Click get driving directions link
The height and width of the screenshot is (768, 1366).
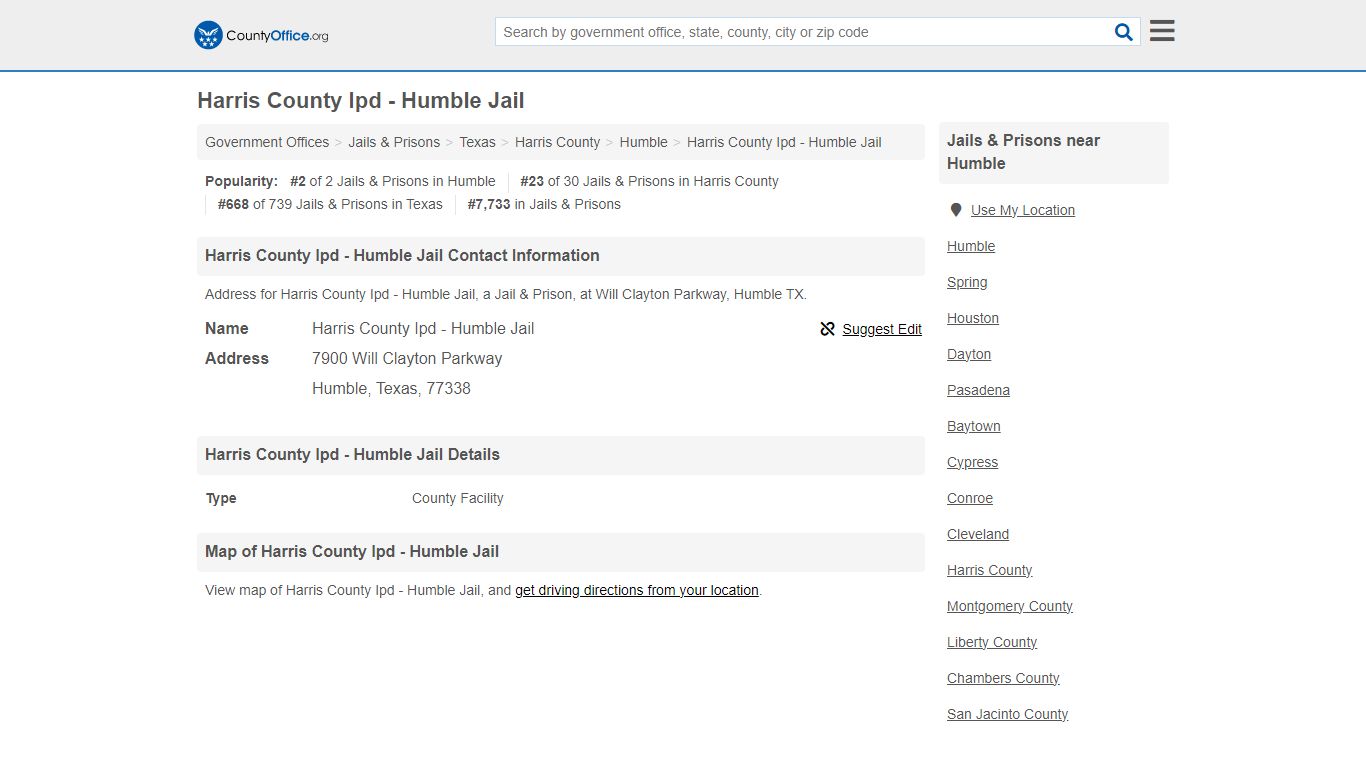[637, 590]
